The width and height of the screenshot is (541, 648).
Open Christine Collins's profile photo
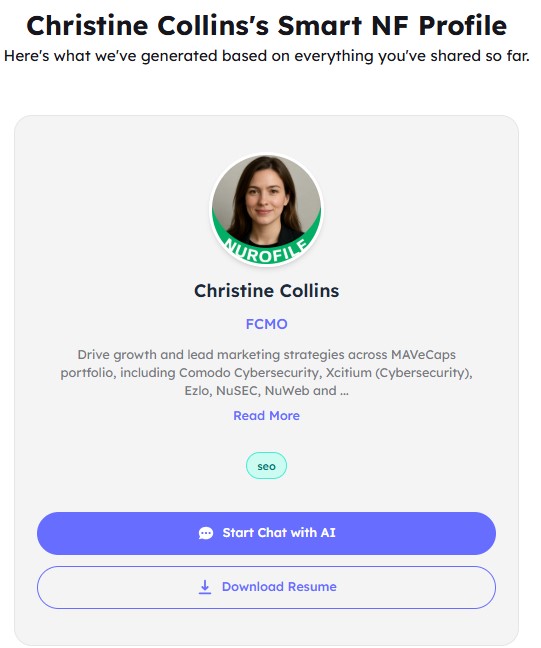267,210
